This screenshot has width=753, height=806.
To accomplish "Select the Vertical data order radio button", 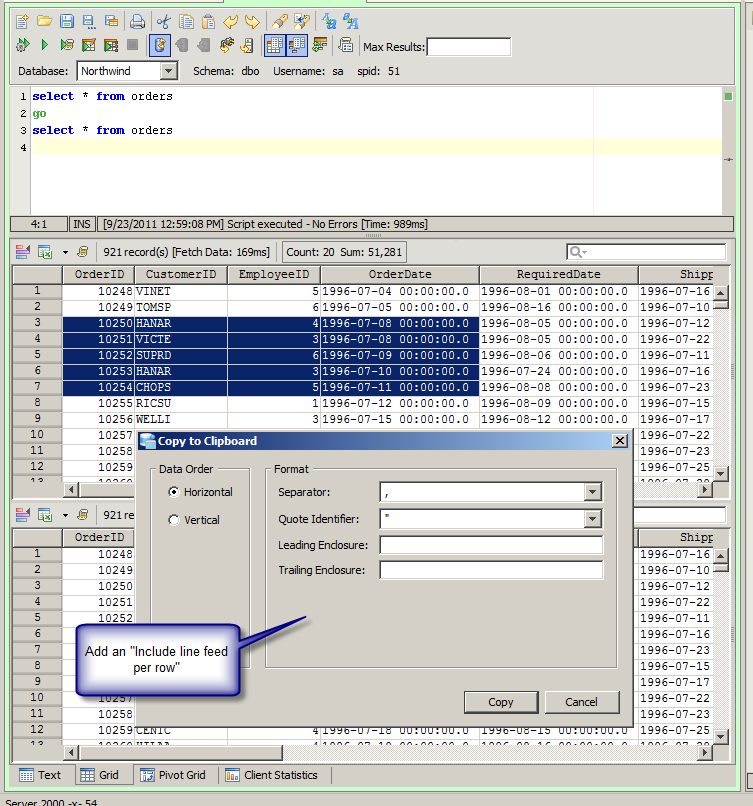I will click(174, 520).
